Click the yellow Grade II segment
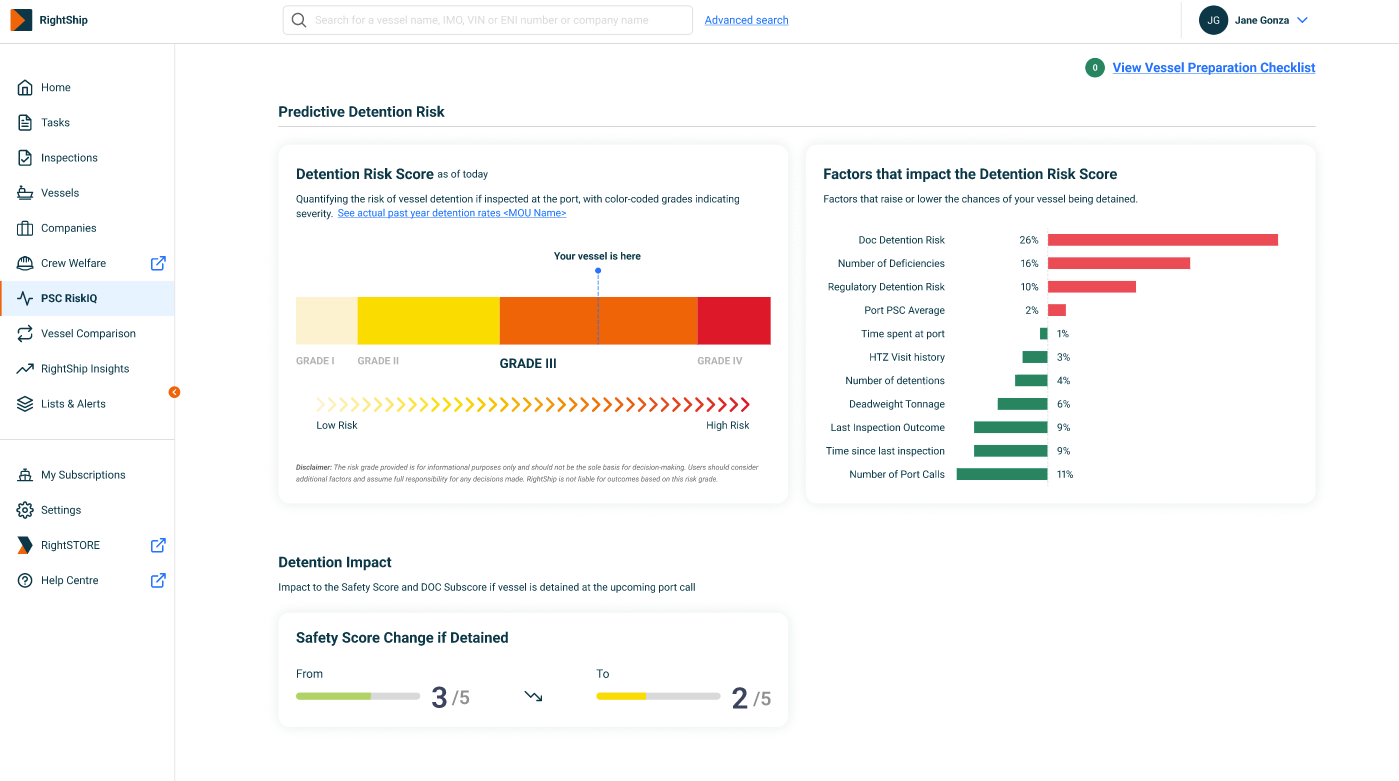 click(429, 321)
